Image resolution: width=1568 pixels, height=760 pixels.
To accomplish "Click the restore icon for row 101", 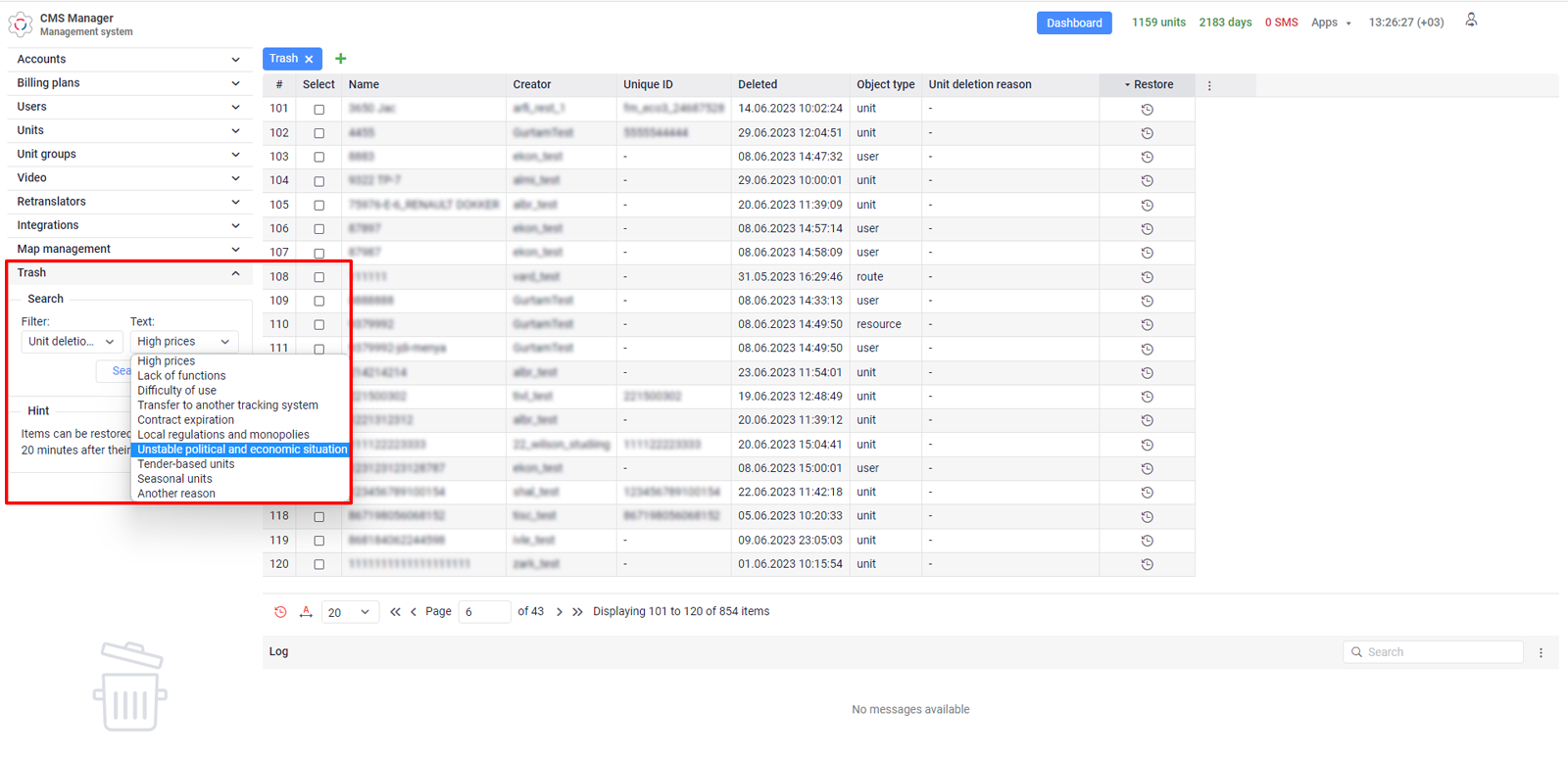I will click(x=1147, y=109).
